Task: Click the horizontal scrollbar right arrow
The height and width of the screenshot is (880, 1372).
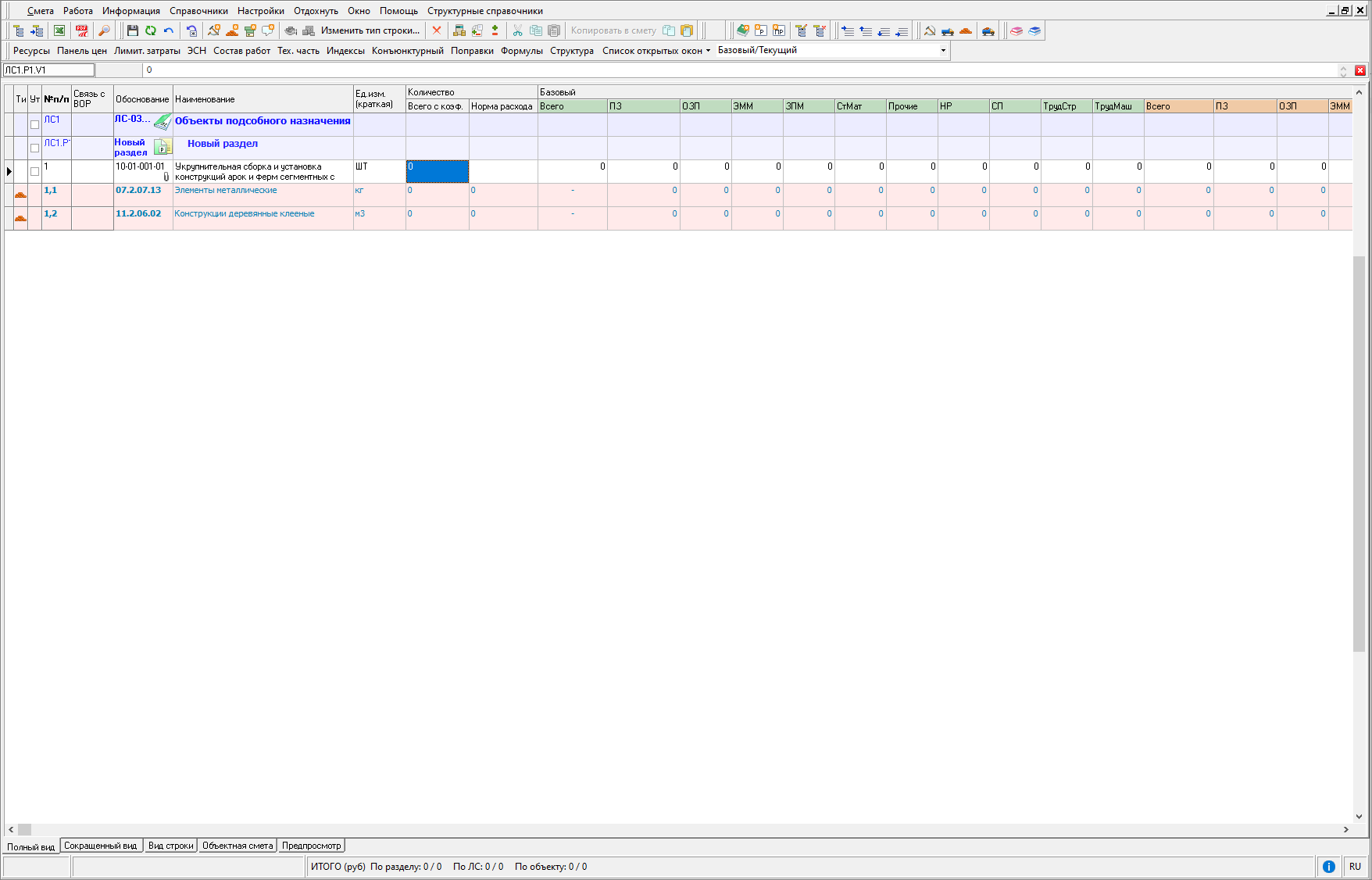Action: 1345,829
